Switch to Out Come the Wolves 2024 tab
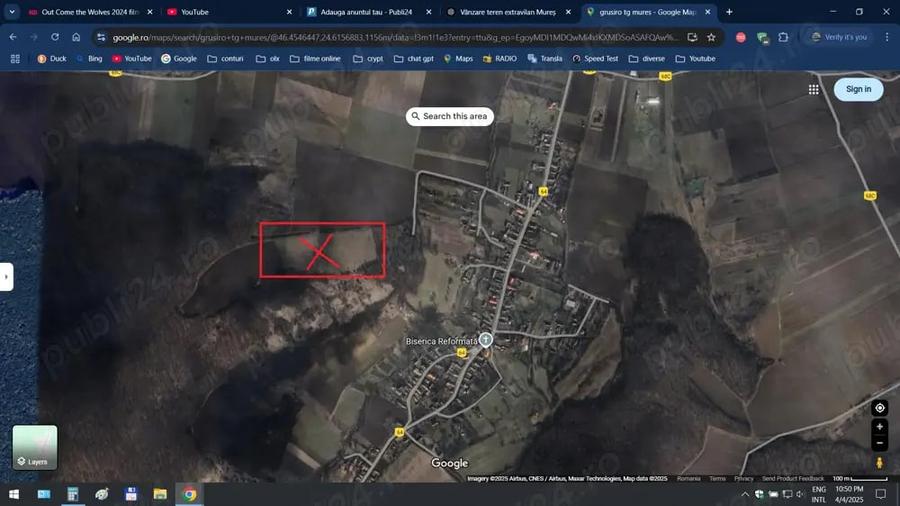The image size is (900, 506). 91,11
